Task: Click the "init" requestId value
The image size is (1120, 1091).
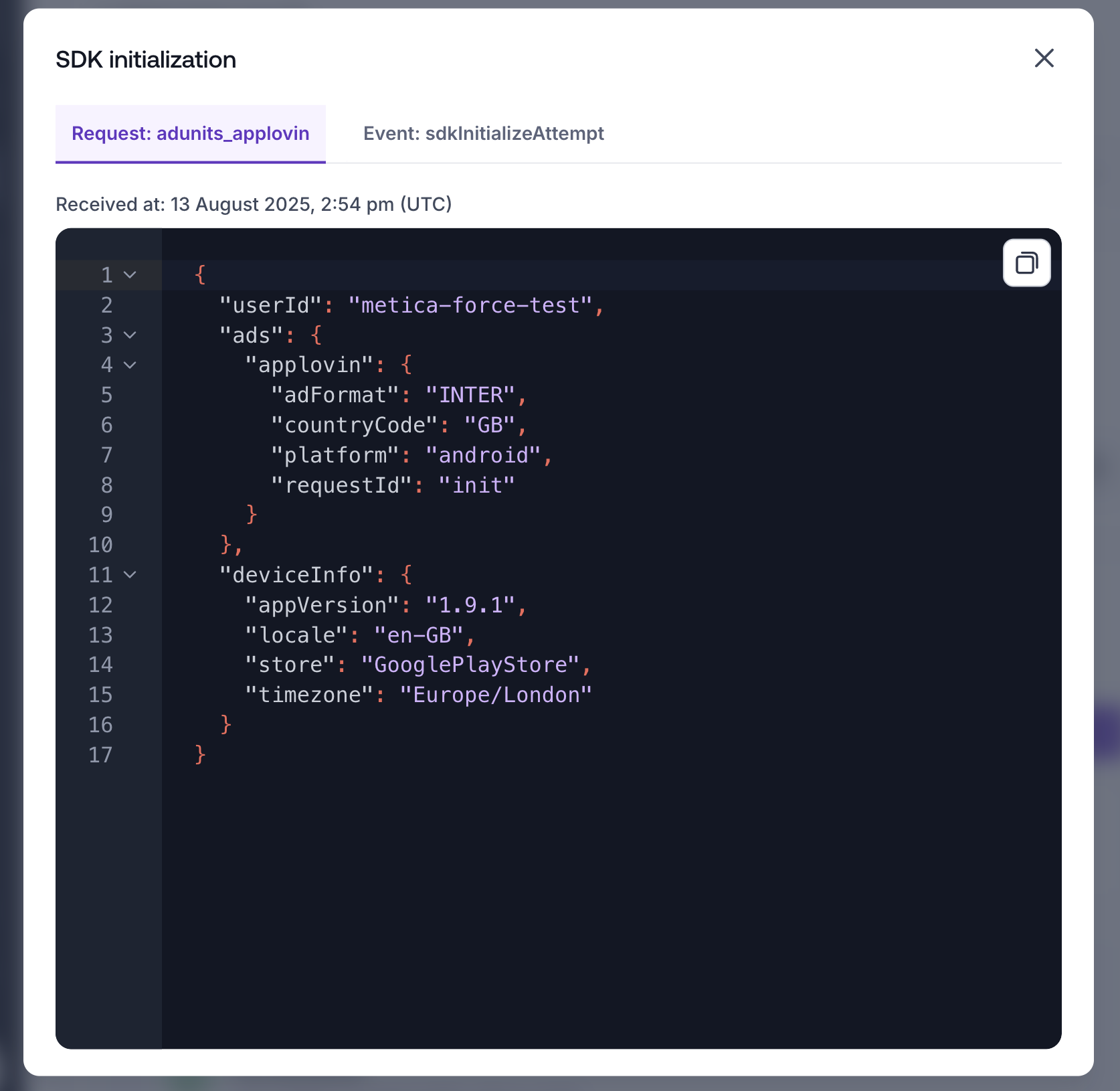Action: click(x=476, y=485)
